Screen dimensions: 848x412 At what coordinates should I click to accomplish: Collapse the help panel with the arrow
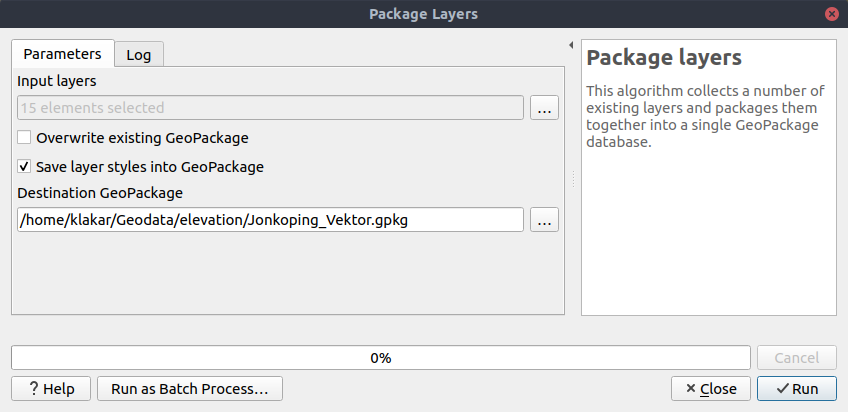click(x=570, y=45)
